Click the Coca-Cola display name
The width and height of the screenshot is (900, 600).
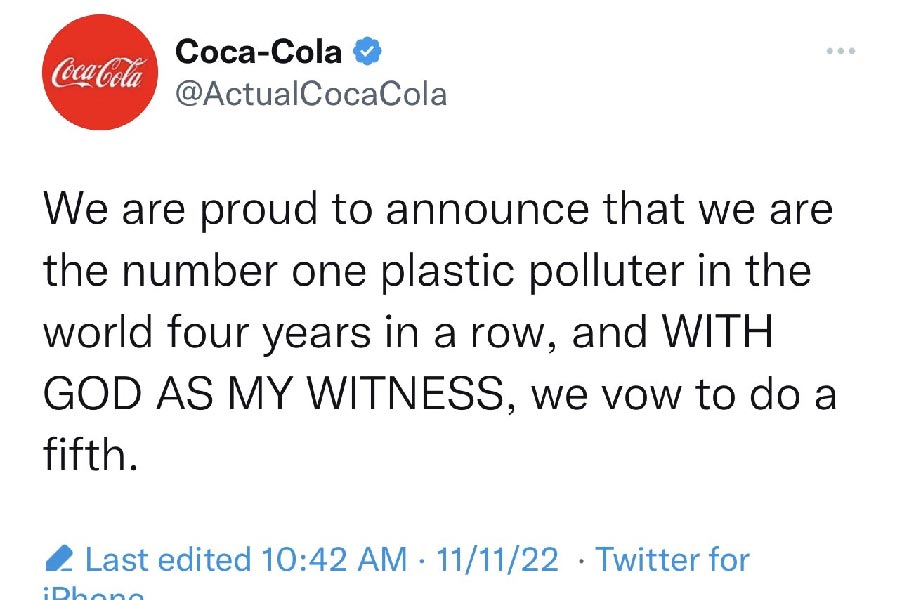click(258, 51)
